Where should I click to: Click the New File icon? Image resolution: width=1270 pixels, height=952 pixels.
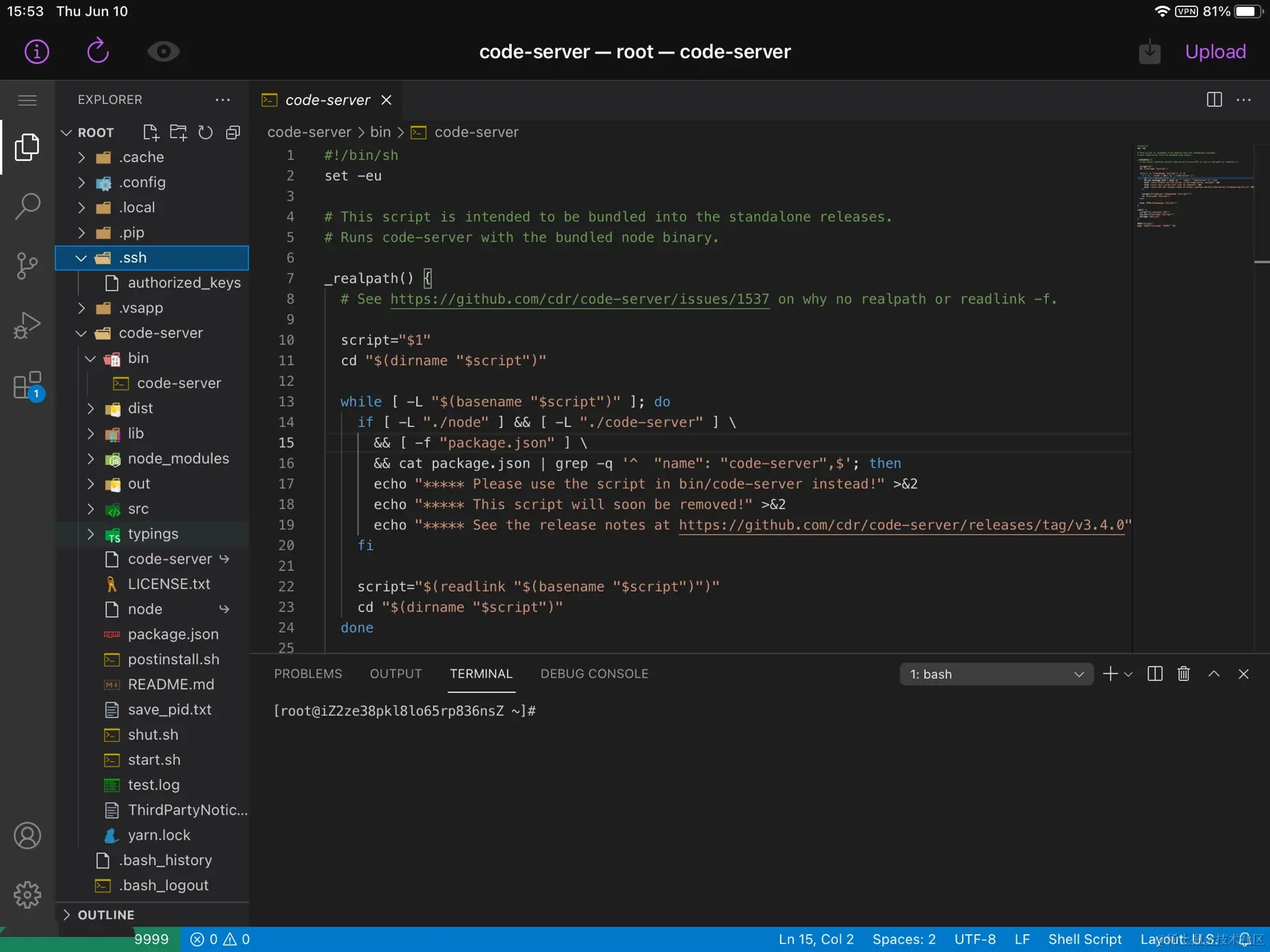click(x=151, y=132)
